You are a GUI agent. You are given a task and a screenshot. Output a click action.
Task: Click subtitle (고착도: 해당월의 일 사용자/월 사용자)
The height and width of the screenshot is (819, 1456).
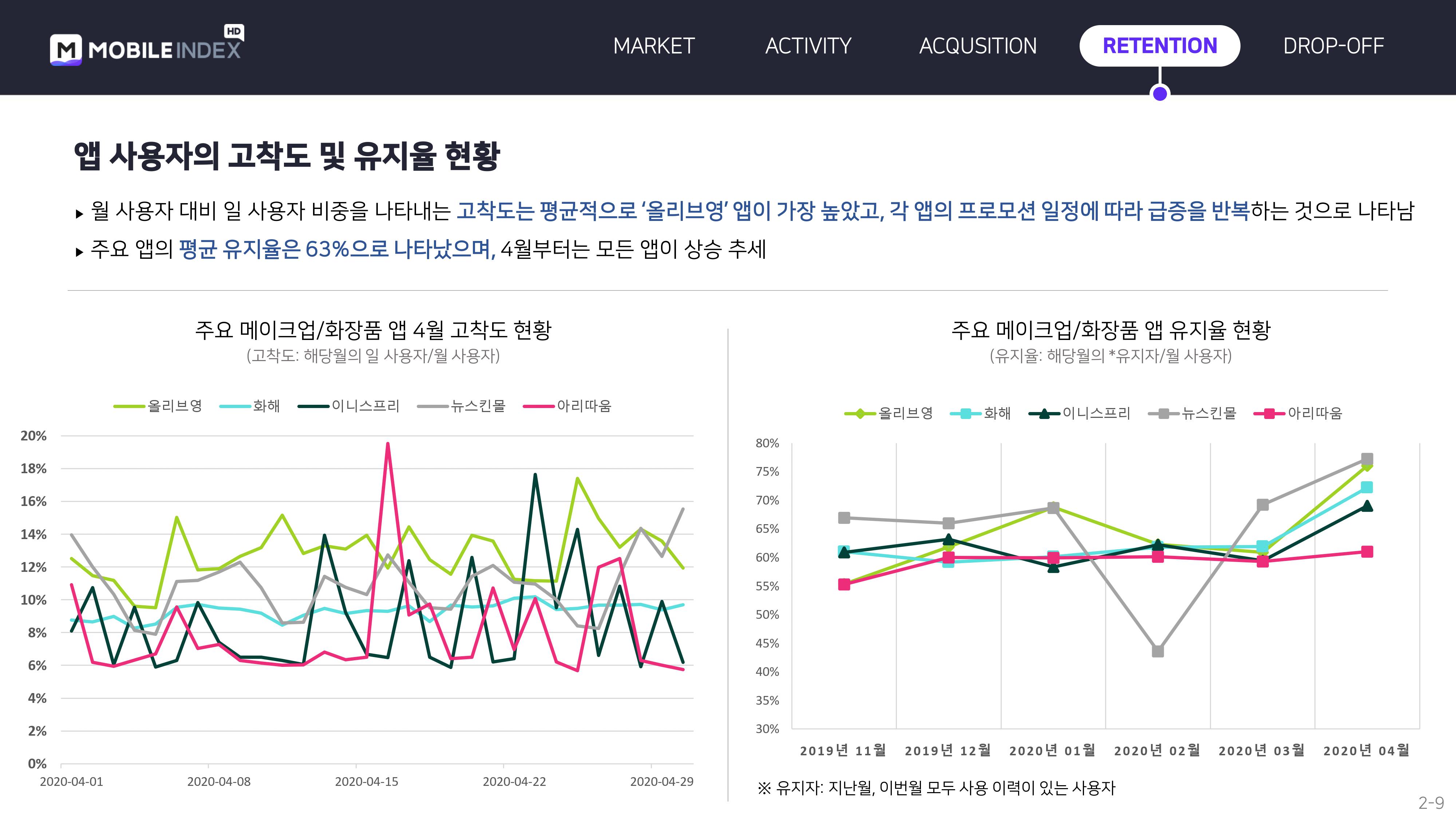click(373, 356)
